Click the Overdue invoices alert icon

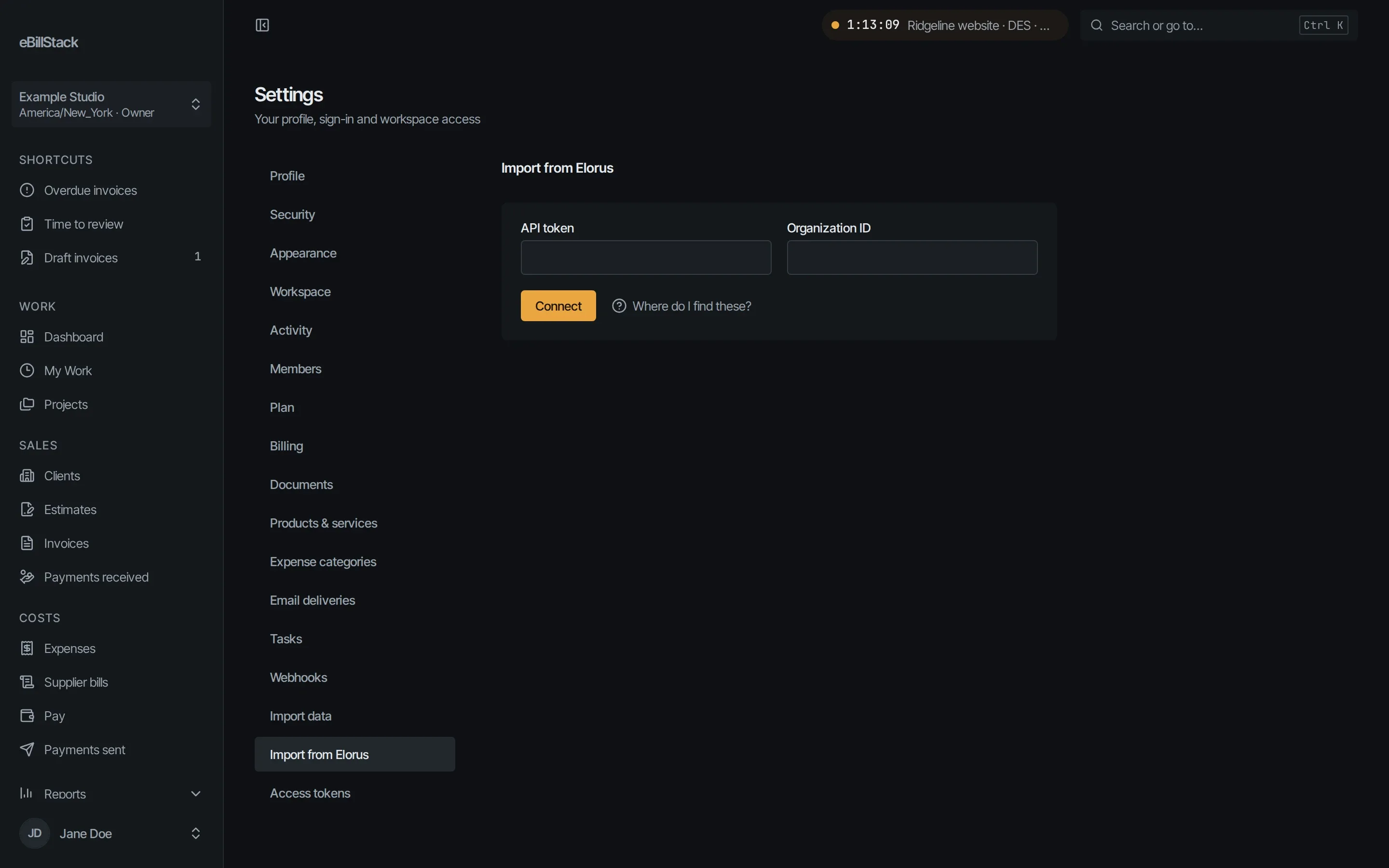pos(27,190)
